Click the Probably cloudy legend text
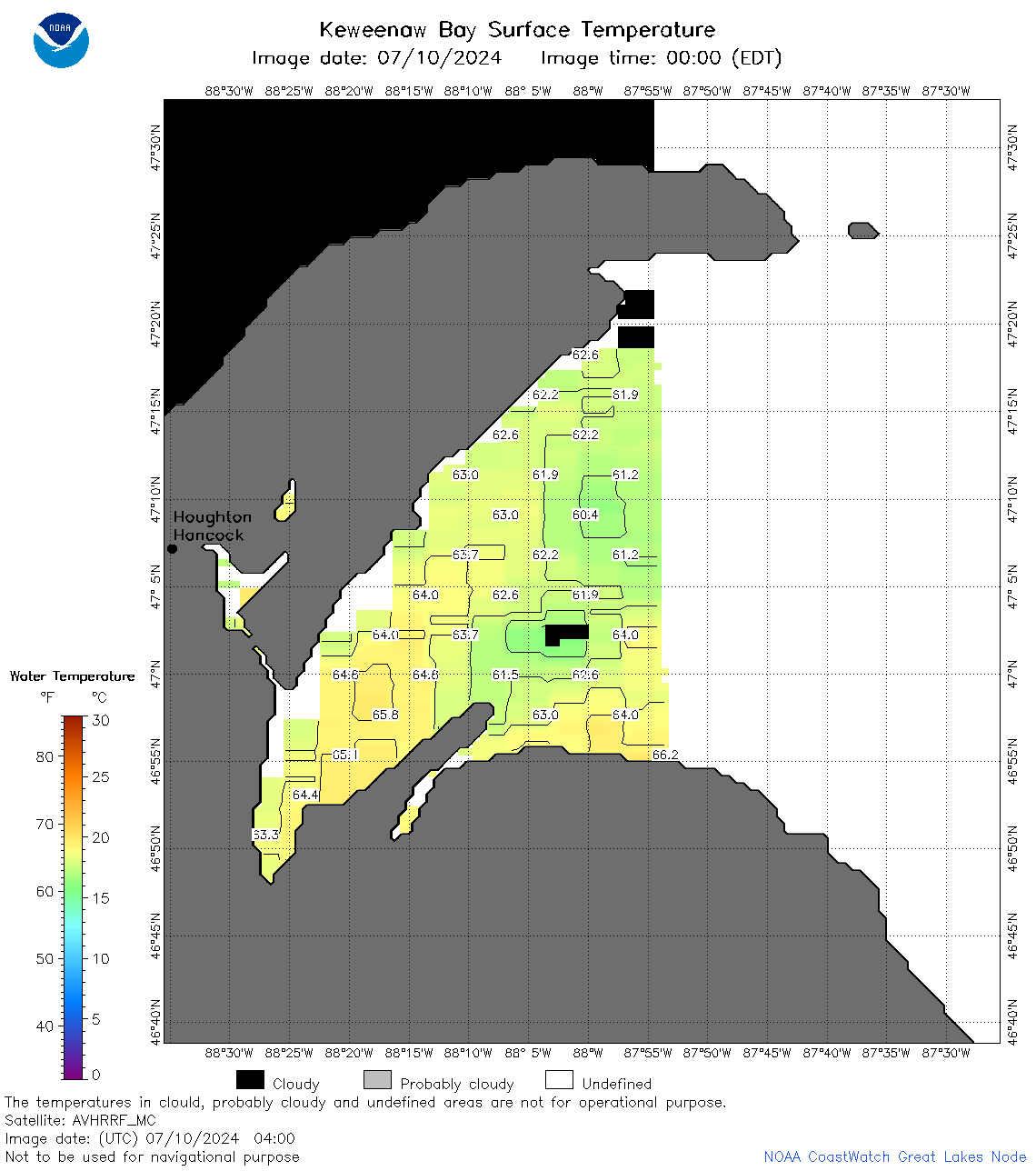The height and width of the screenshot is (1171, 1036). [x=457, y=1084]
